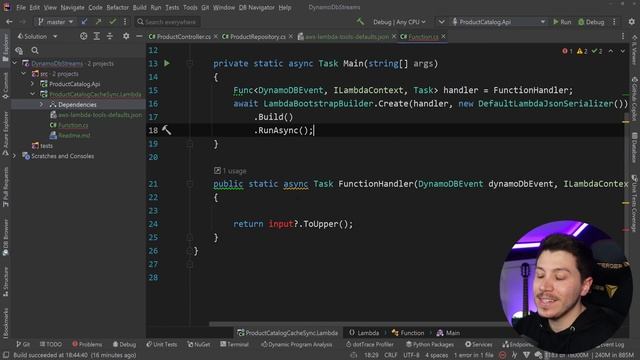Hide the Solution panel with the minus icon
Viewport: 640px width, 360px height.
point(139,36)
